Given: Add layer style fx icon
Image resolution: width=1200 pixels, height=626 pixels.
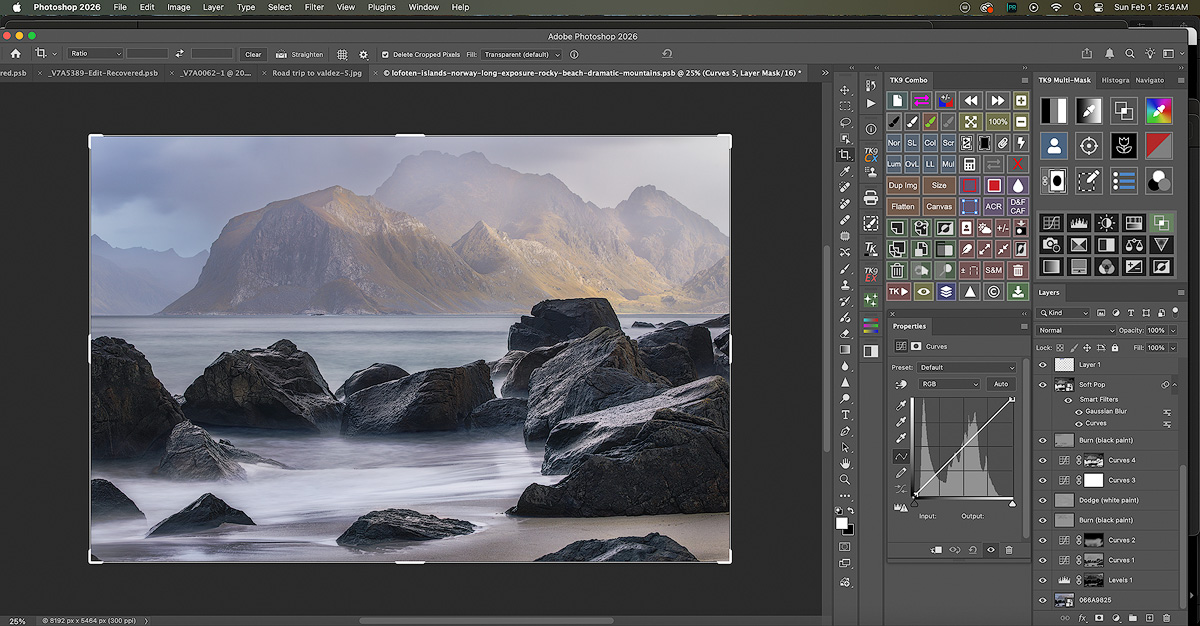Looking at the screenshot, I should (1083, 619).
